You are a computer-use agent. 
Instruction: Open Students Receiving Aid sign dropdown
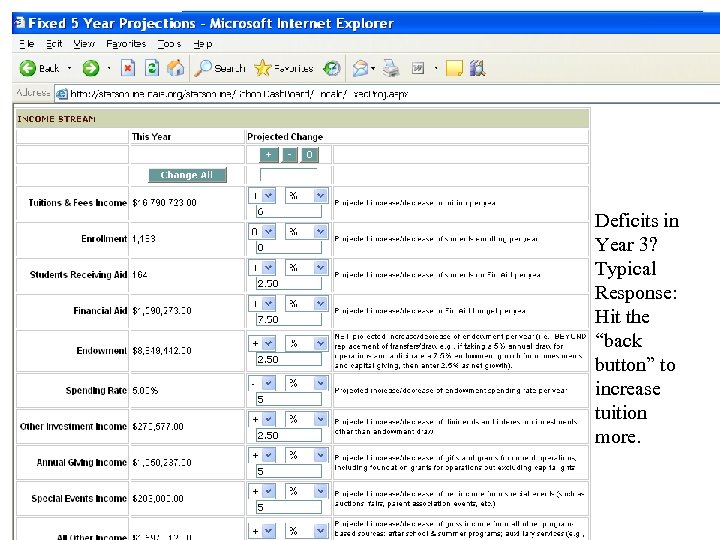(262, 267)
